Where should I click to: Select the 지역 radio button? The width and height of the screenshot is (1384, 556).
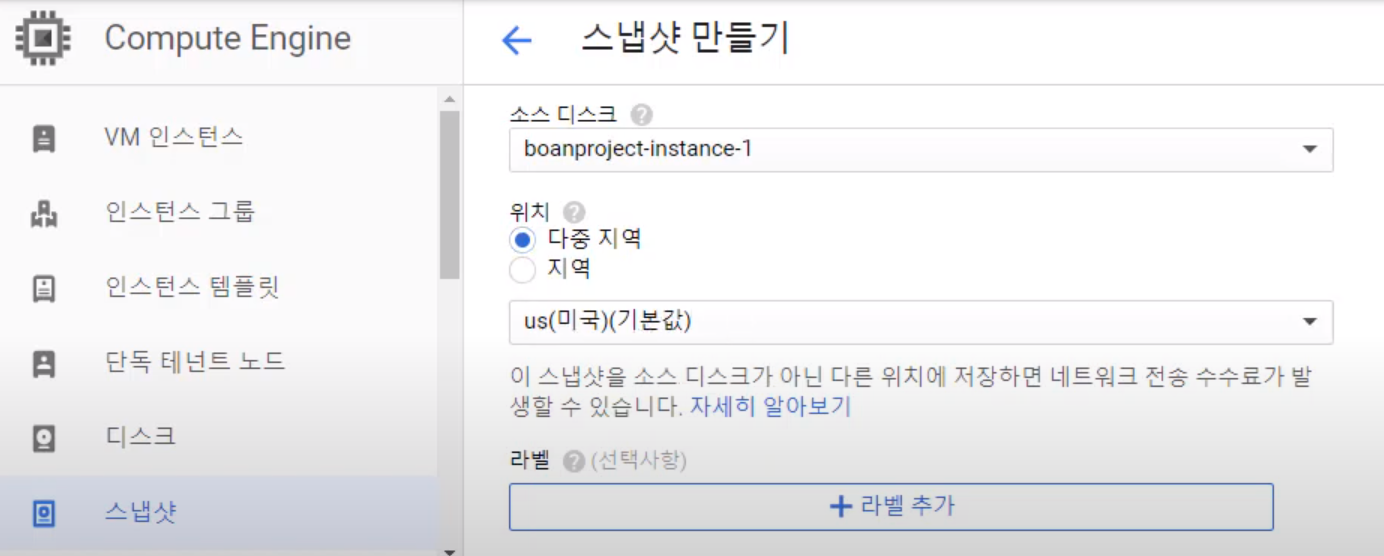pyautogui.click(x=522, y=270)
